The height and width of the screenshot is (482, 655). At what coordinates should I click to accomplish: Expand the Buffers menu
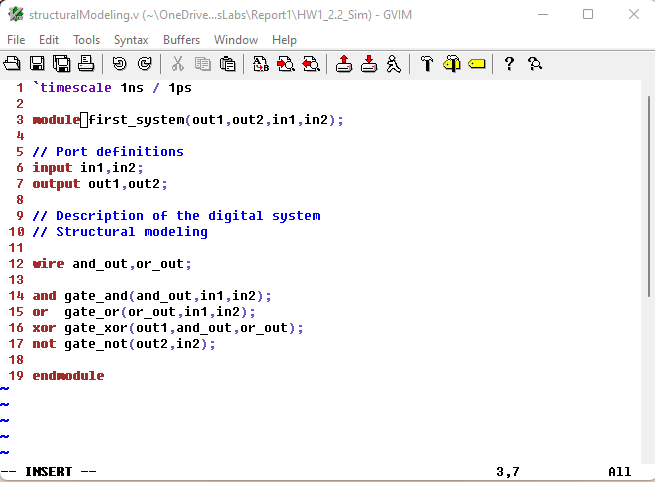181,40
